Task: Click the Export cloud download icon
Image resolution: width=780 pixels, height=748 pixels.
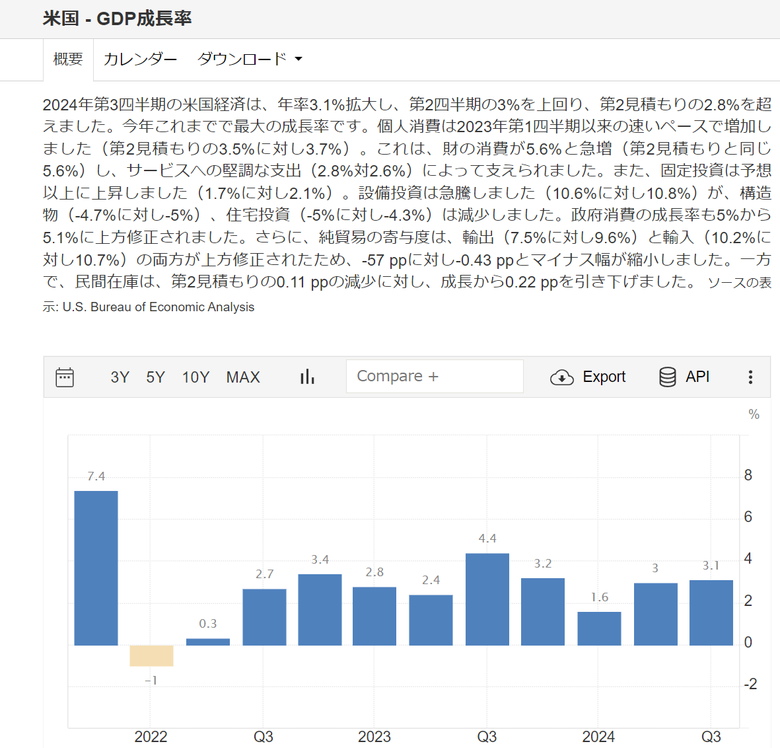Action: [562, 377]
